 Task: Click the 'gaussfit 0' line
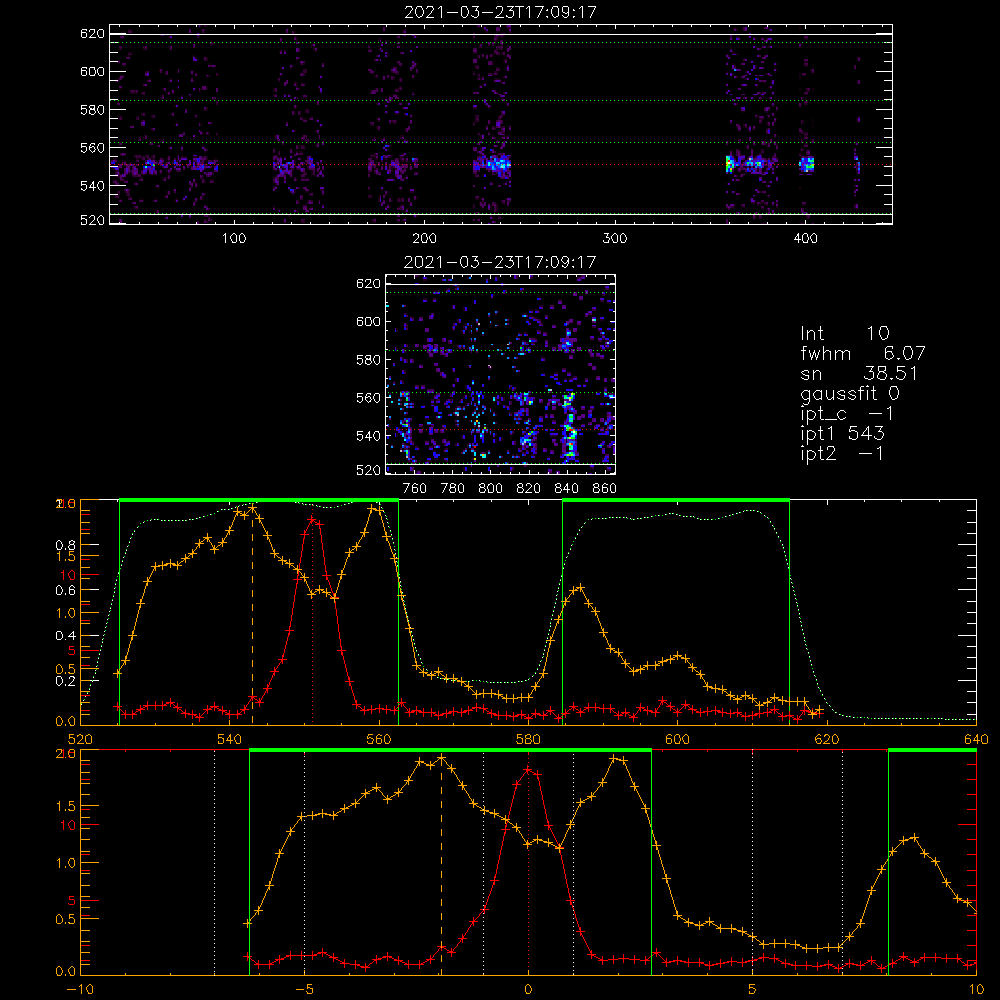(850, 394)
